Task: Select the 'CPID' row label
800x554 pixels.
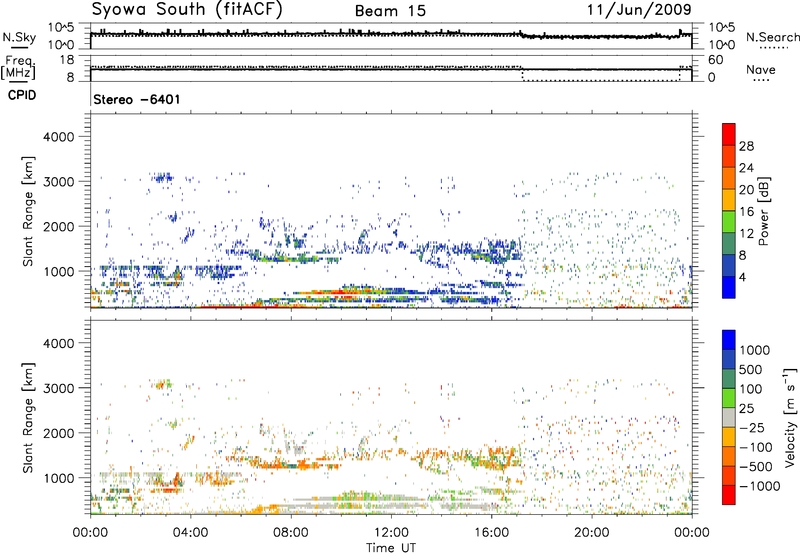Action: [22, 95]
